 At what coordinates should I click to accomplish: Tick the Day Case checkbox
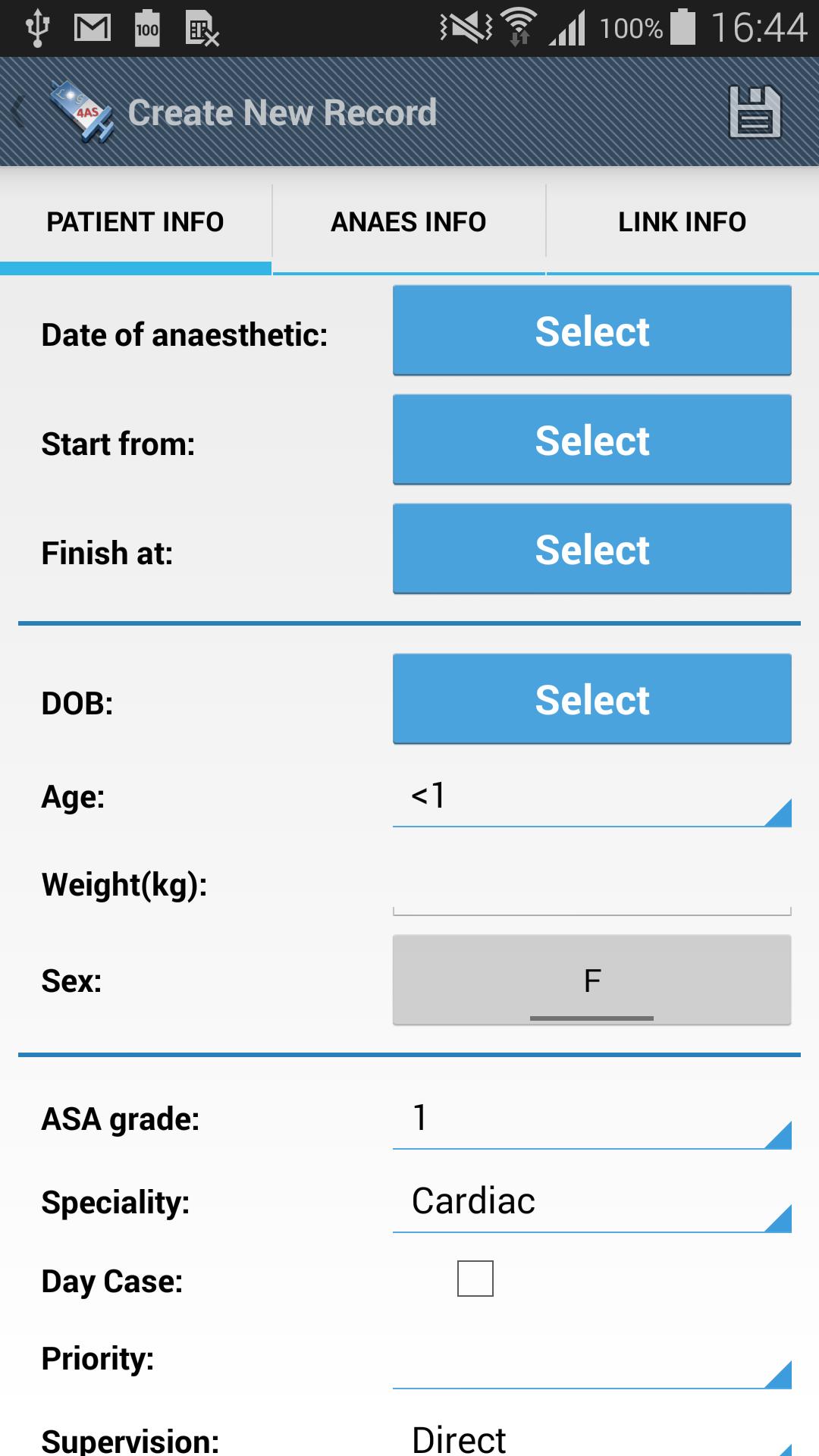point(475,1279)
